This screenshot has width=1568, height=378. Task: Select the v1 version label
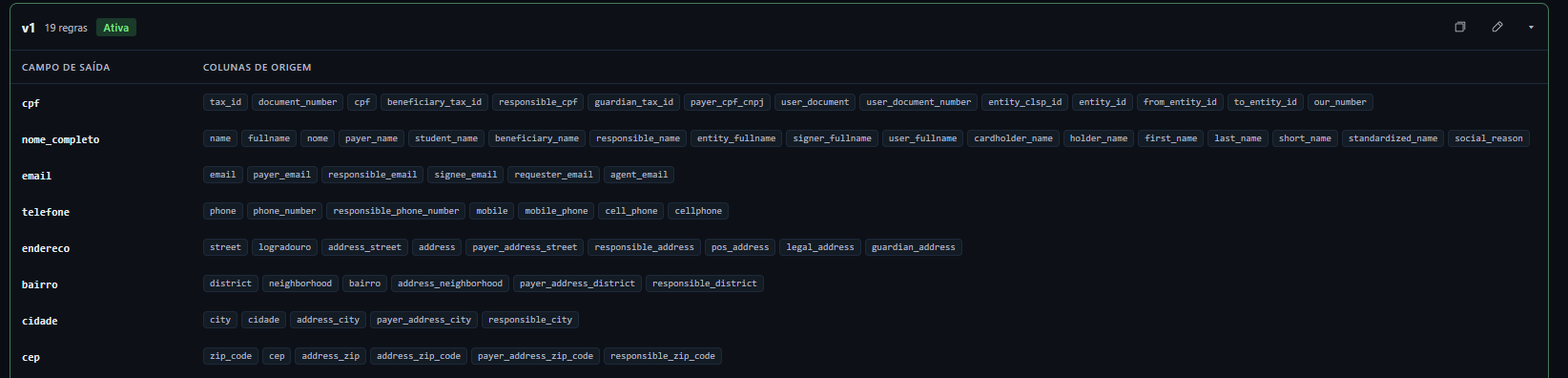(29, 28)
